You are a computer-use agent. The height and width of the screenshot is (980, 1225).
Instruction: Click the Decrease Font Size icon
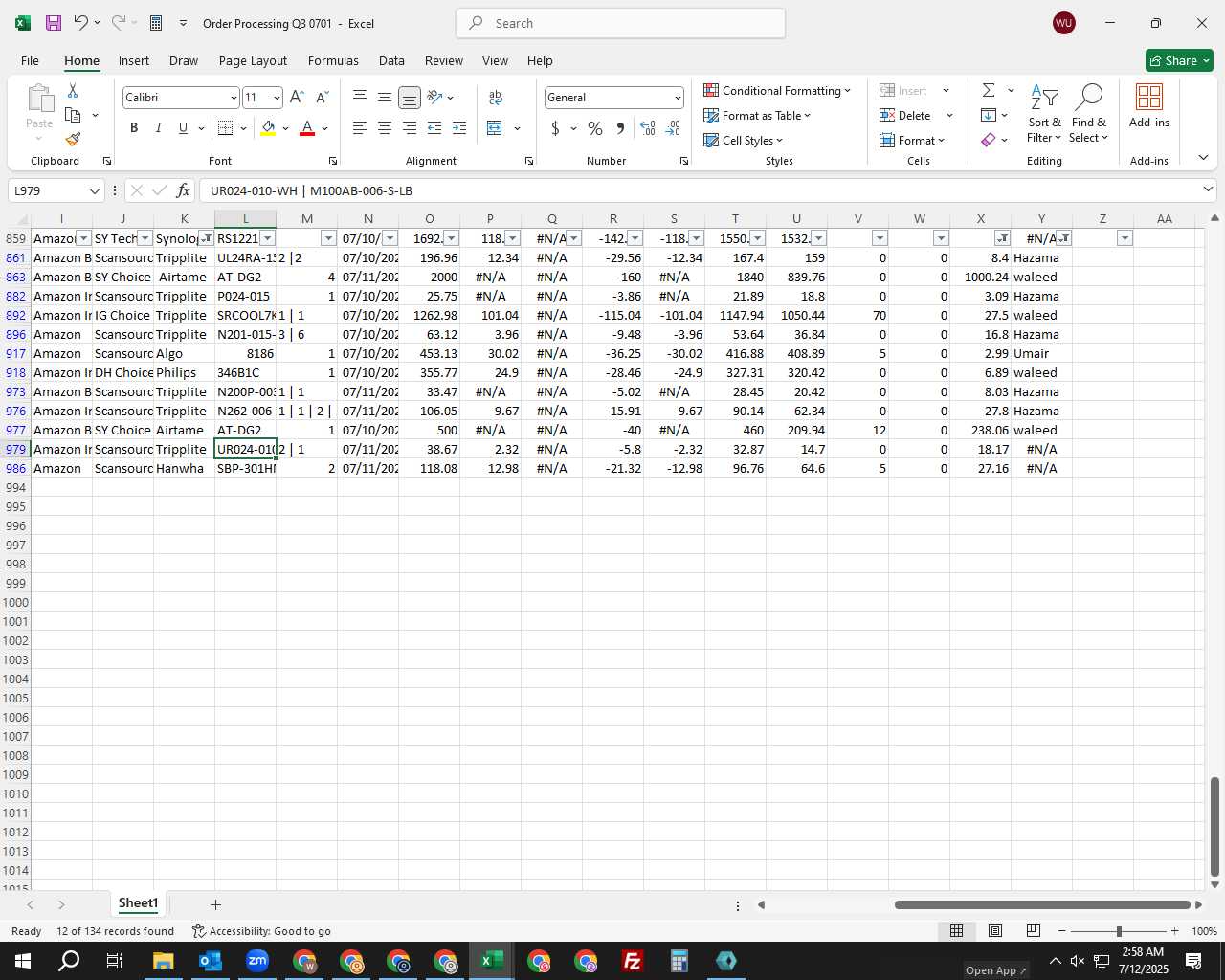(x=323, y=97)
